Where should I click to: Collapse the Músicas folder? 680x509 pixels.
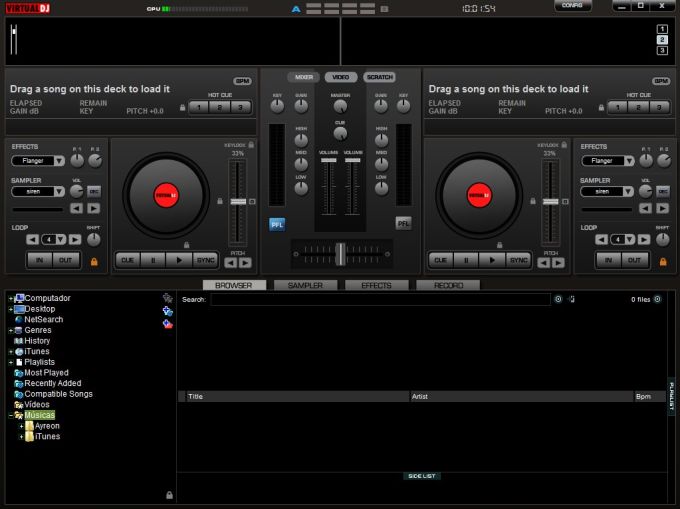tap(11, 415)
